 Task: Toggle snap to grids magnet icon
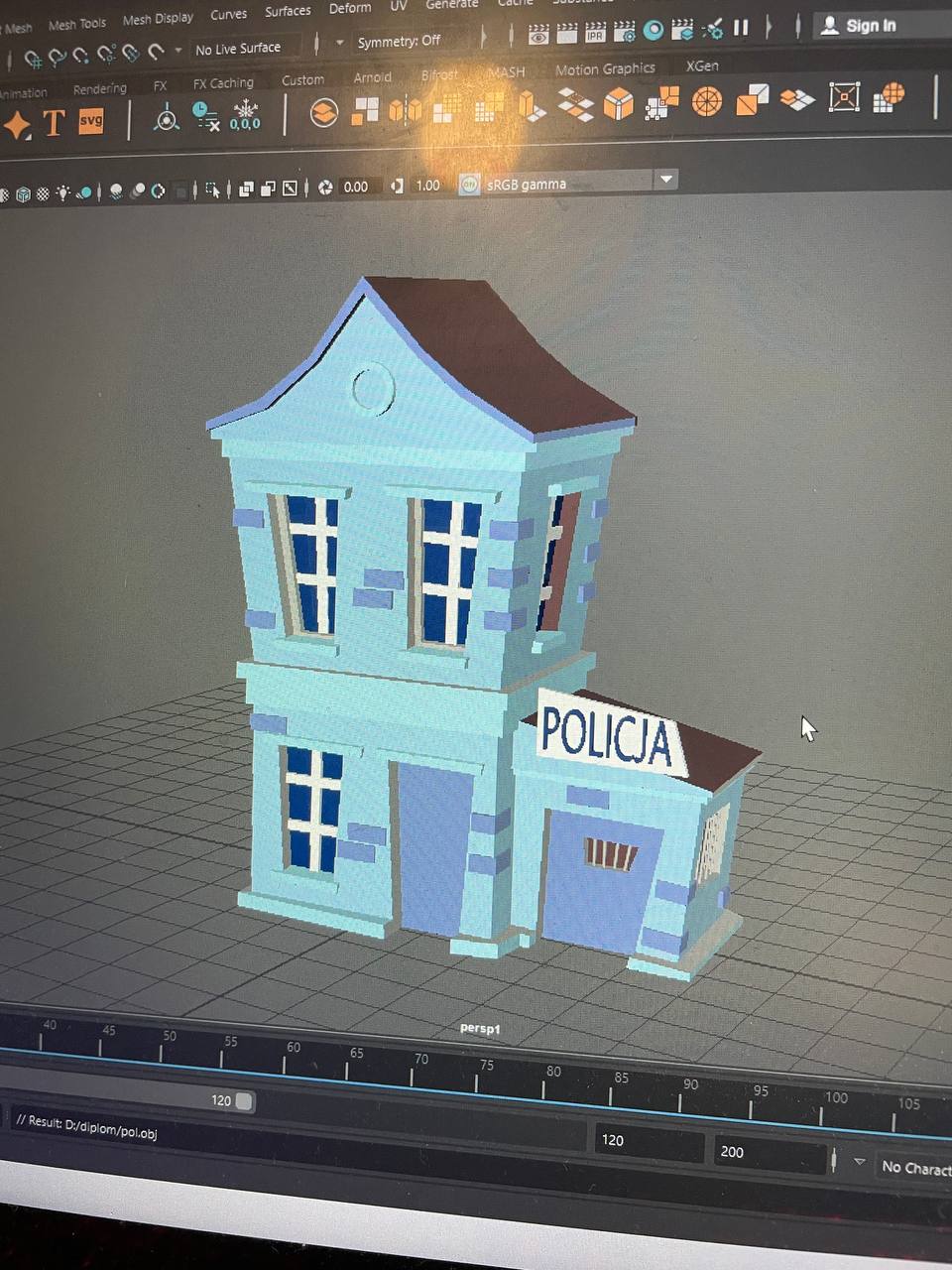tap(33, 59)
